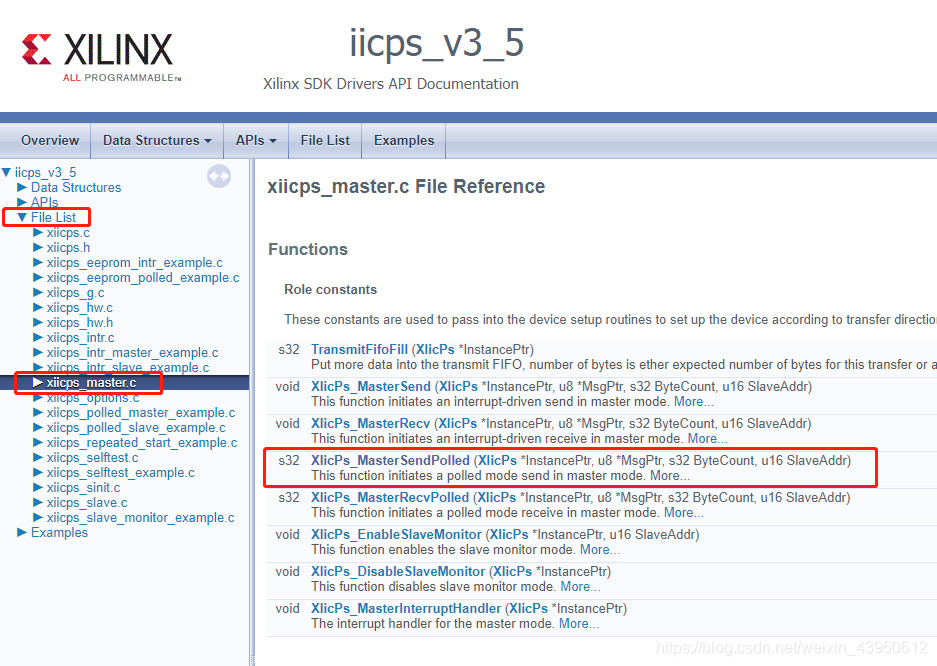The width and height of the screenshot is (937, 666).
Task: Open xiicps_eeprom_polled_example.c in the tree
Action: pos(143,278)
